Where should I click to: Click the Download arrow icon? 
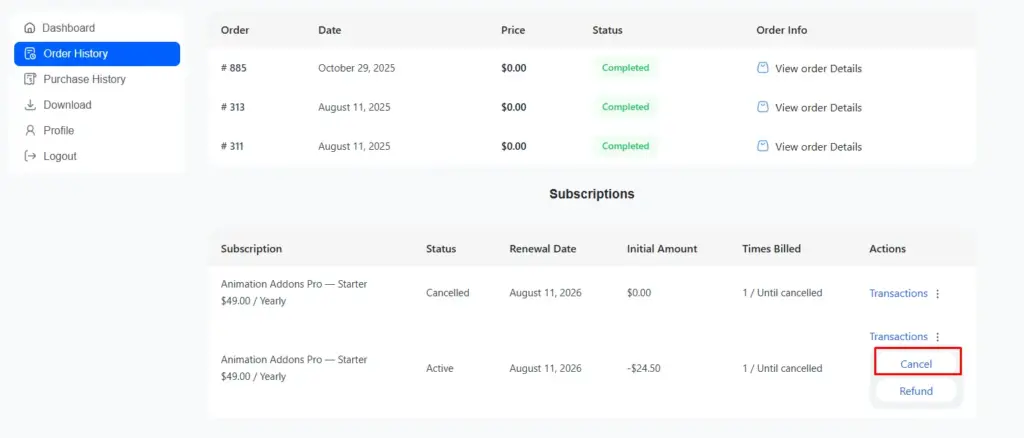(30, 105)
